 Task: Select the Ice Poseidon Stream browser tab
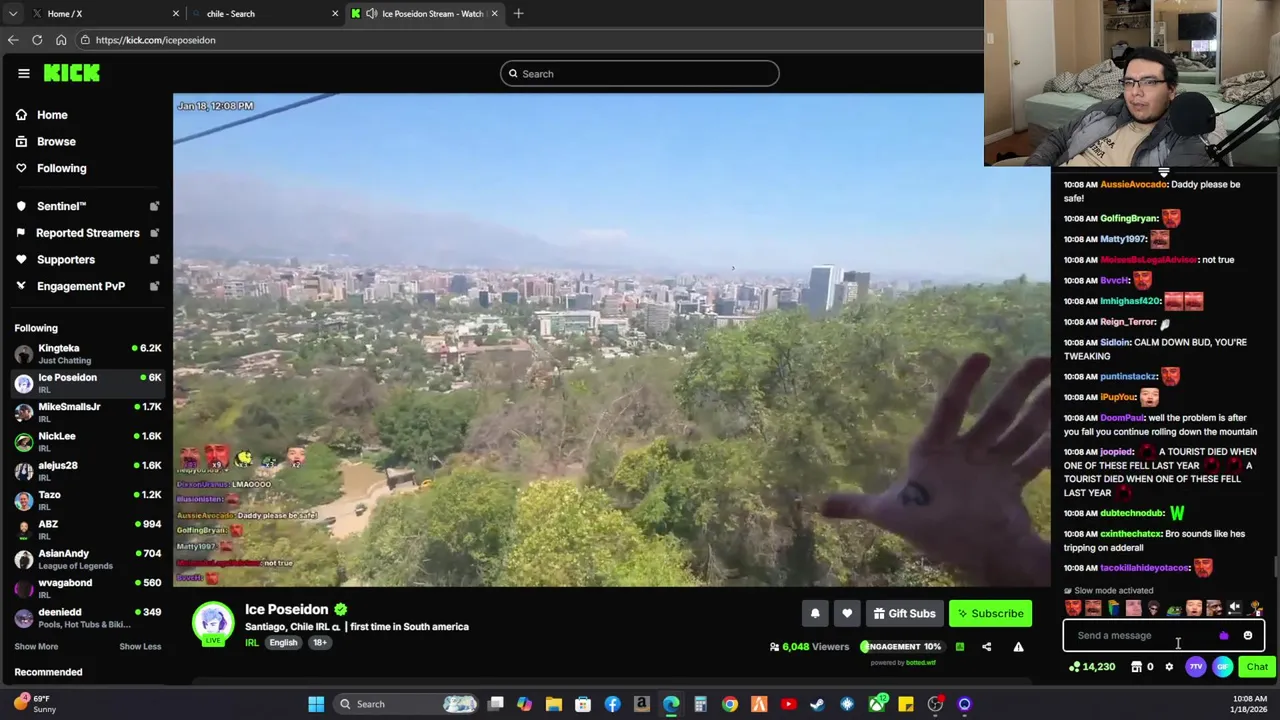click(x=424, y=13)
